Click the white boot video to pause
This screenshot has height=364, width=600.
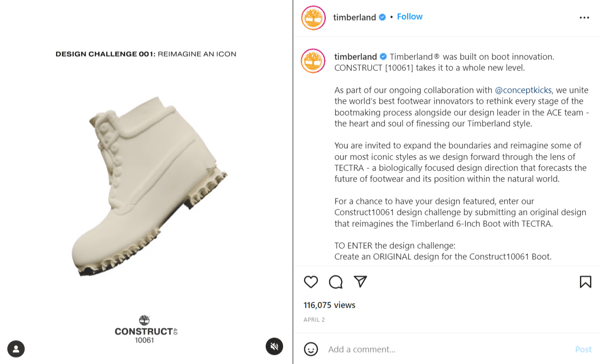click(149, 186)
